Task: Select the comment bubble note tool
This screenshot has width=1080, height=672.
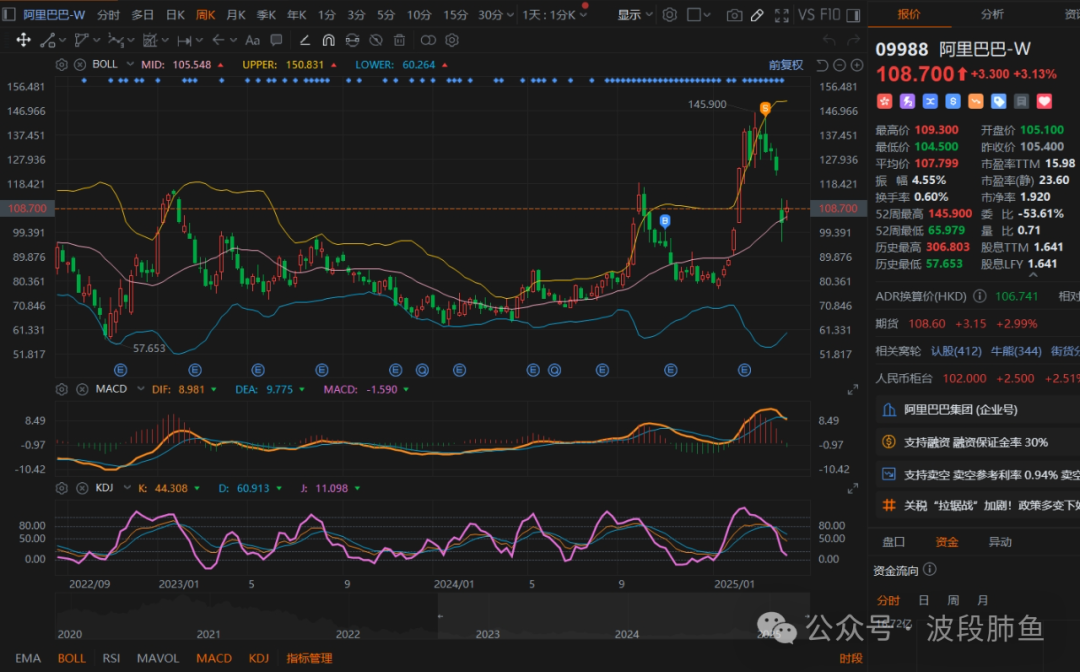Action: [276, 41]
